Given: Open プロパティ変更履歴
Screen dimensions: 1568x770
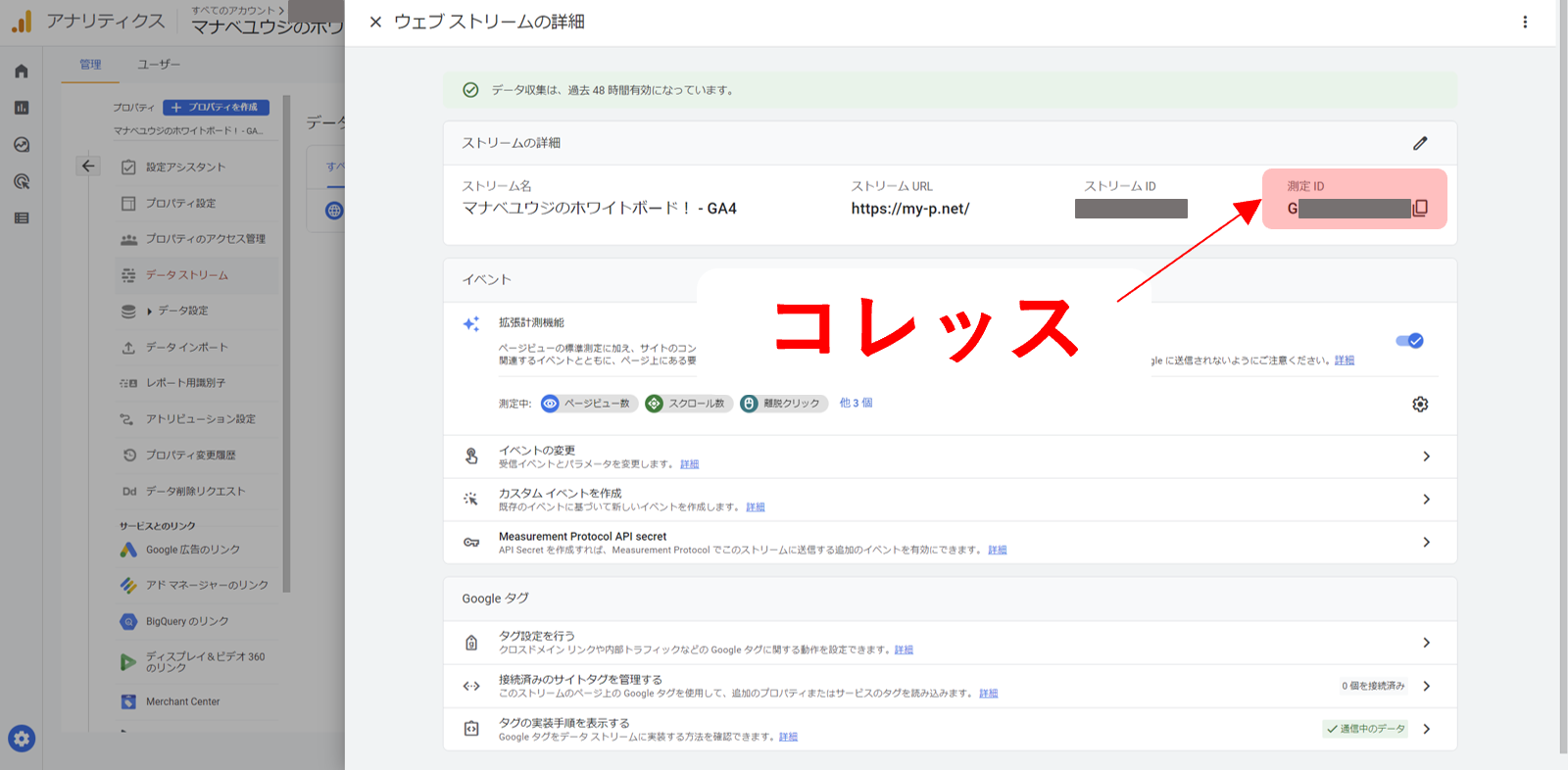Looking at the screenshot, I should click(x=198, y=456).
